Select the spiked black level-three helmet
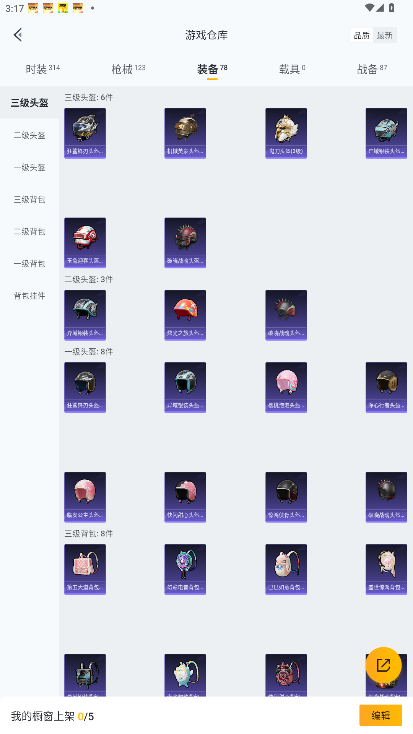Screen dimensions: 413x734 coord(185,242)
